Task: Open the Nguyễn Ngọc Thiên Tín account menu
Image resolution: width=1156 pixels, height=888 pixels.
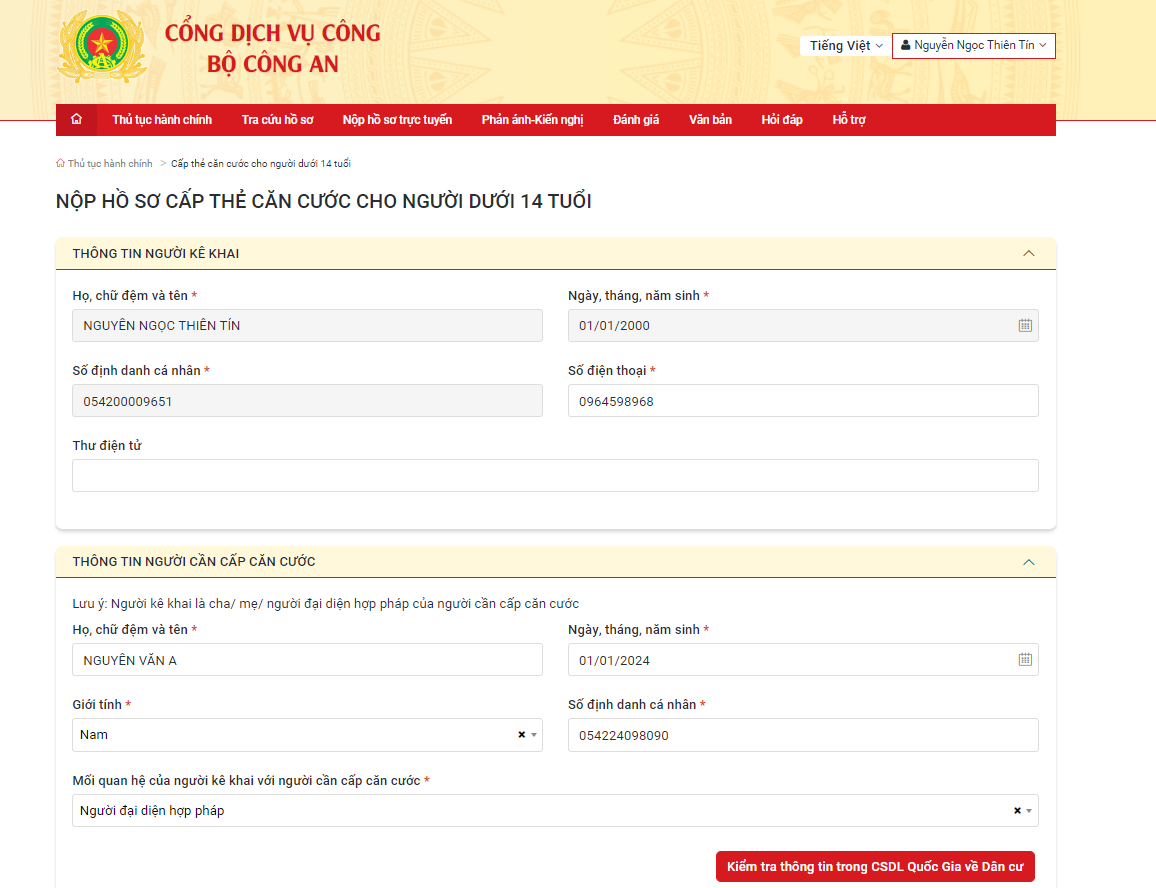Action: coord(973,46)
